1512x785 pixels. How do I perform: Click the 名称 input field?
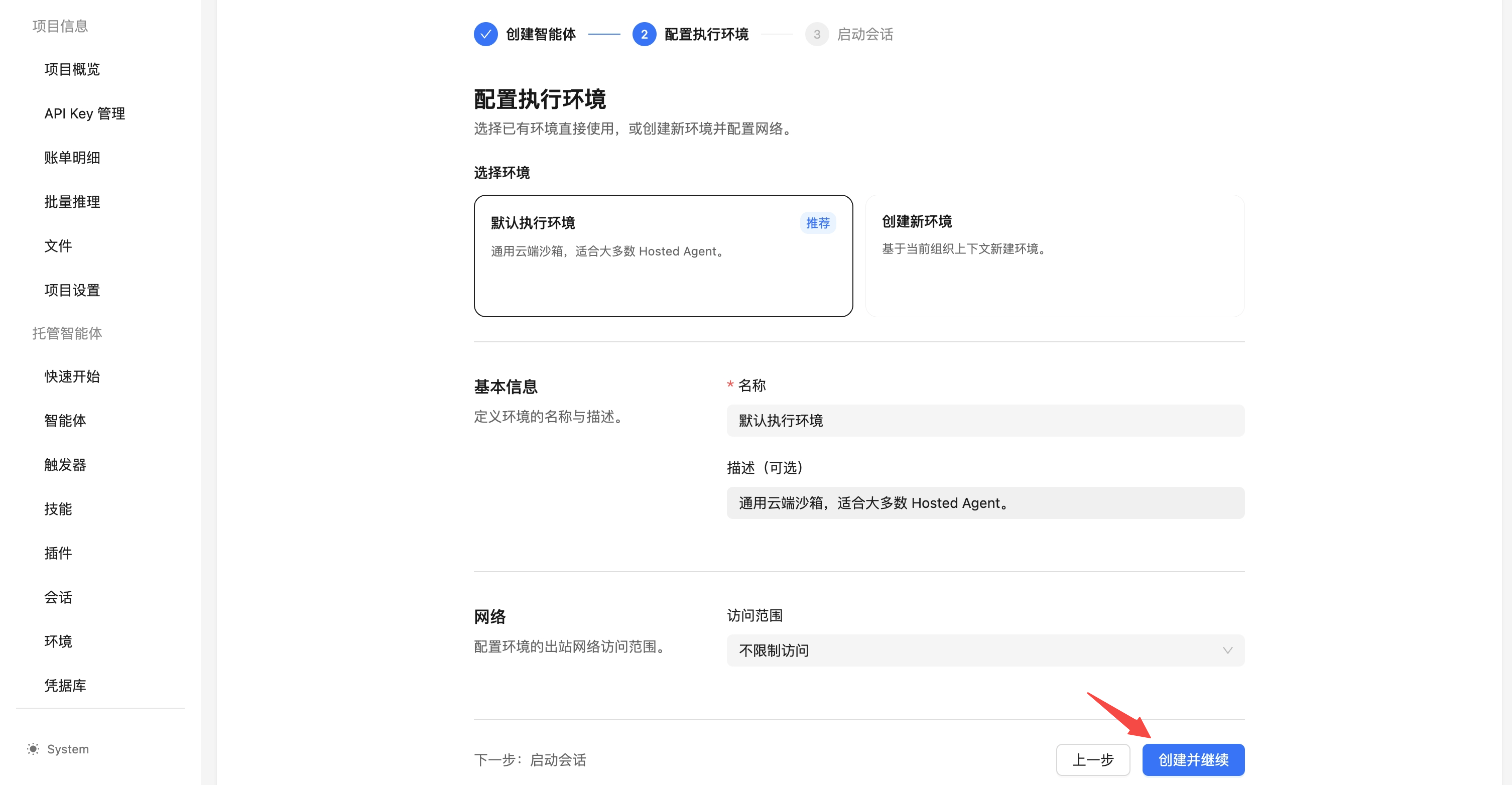[985, 420]
